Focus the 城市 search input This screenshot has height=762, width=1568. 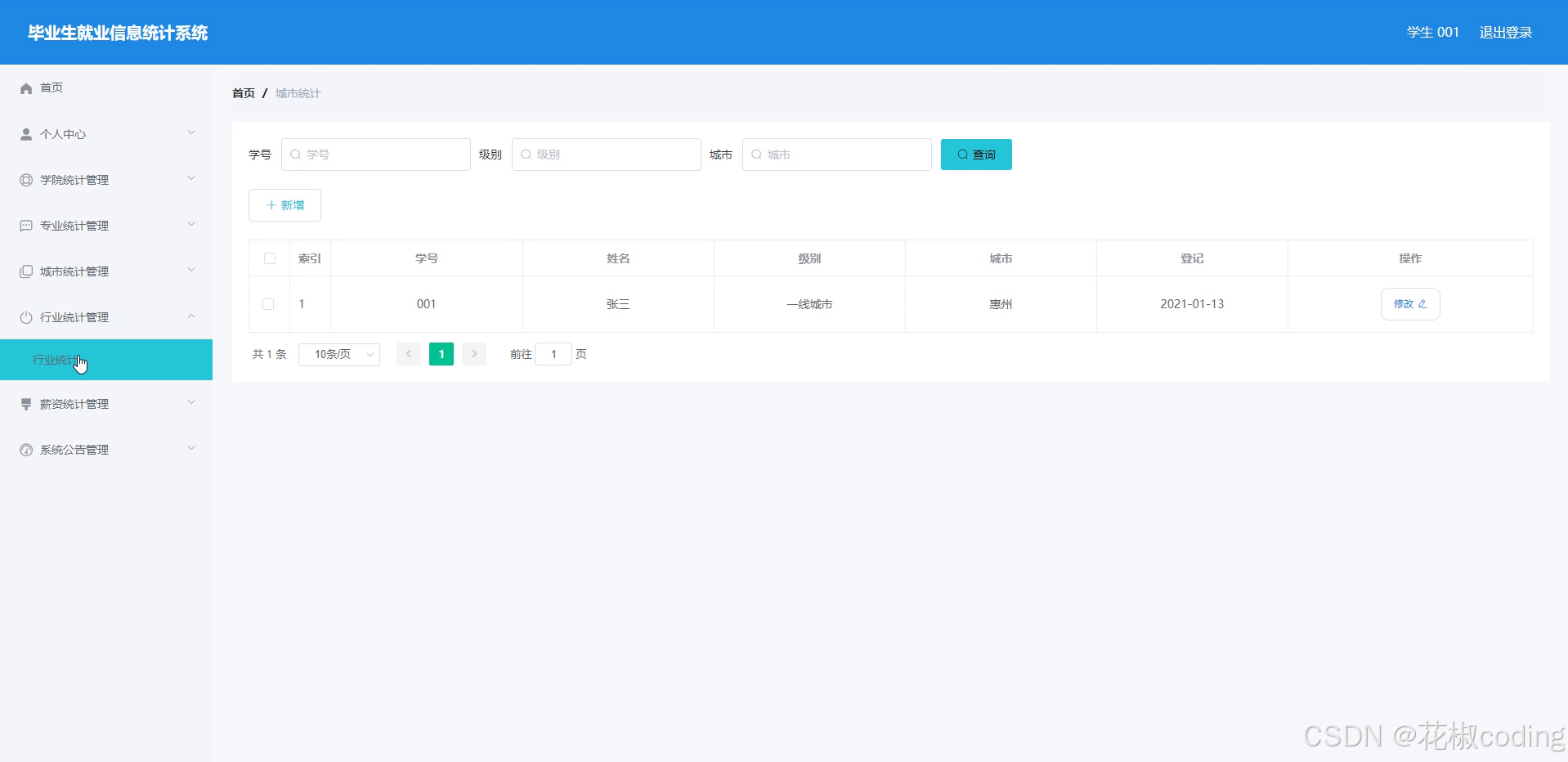pyautogui.click(x=837, y=155)
